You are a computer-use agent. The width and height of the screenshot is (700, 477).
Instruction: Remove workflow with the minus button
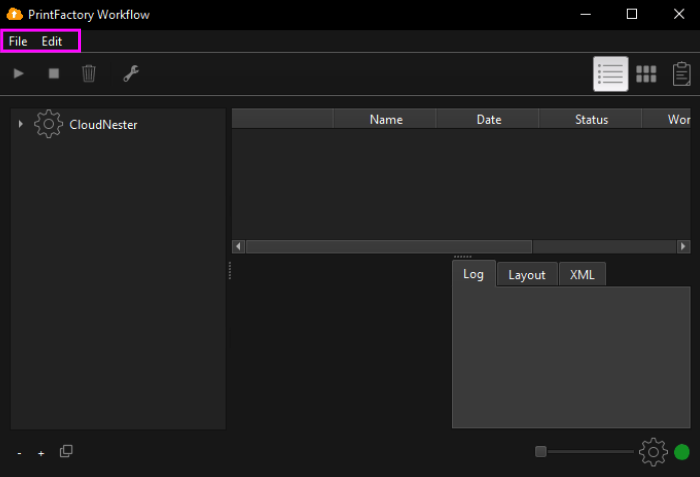pyautogui.click(x=19, y=453)
